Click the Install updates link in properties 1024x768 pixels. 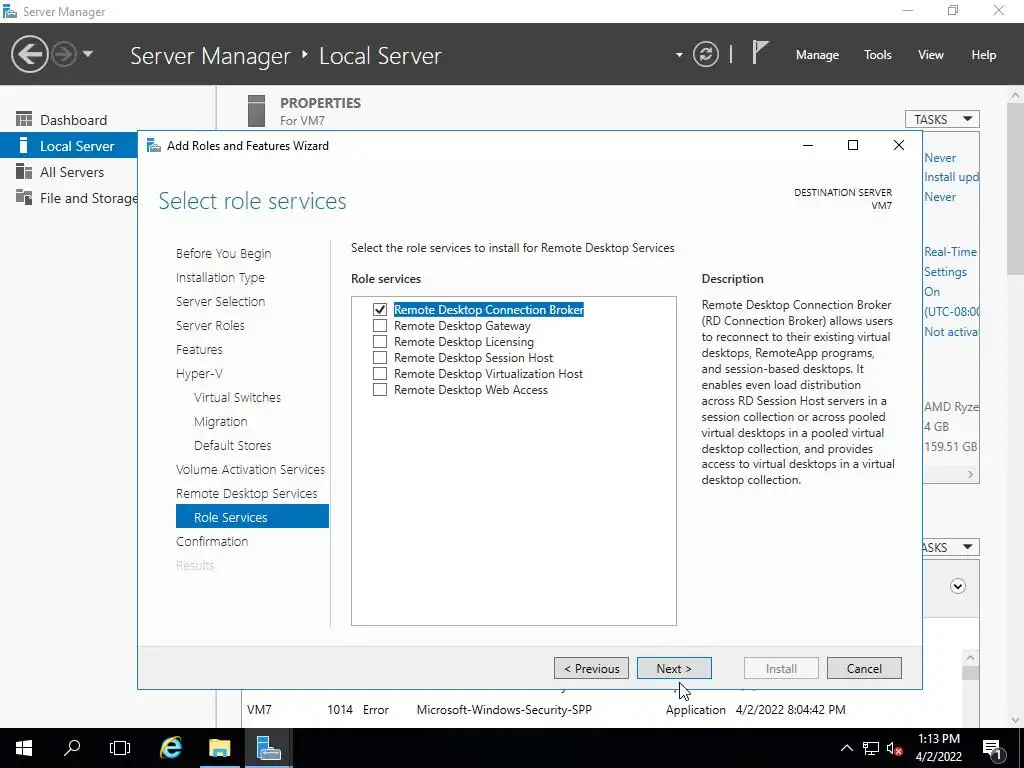(x=951, y=176)
